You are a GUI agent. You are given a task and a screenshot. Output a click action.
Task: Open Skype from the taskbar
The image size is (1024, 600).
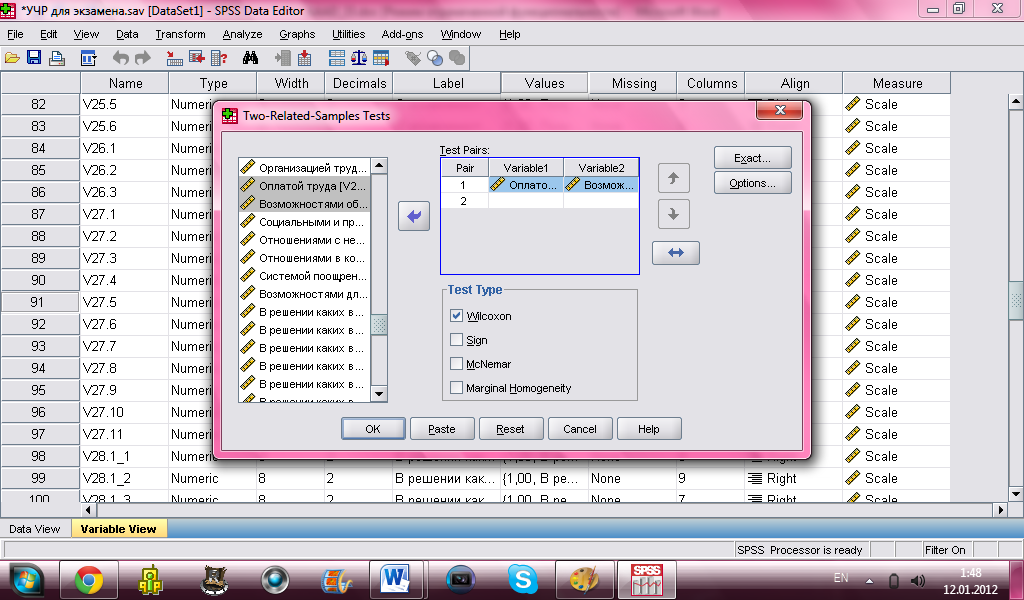click(523, 580)
